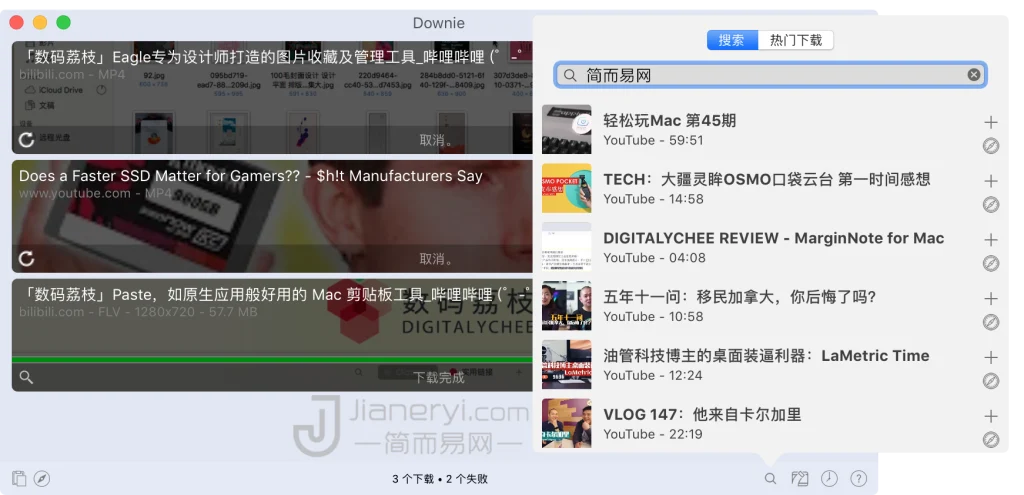This screenshot has width=1024, height=495.
Task: Open download history clock icon
Action: 829,479
